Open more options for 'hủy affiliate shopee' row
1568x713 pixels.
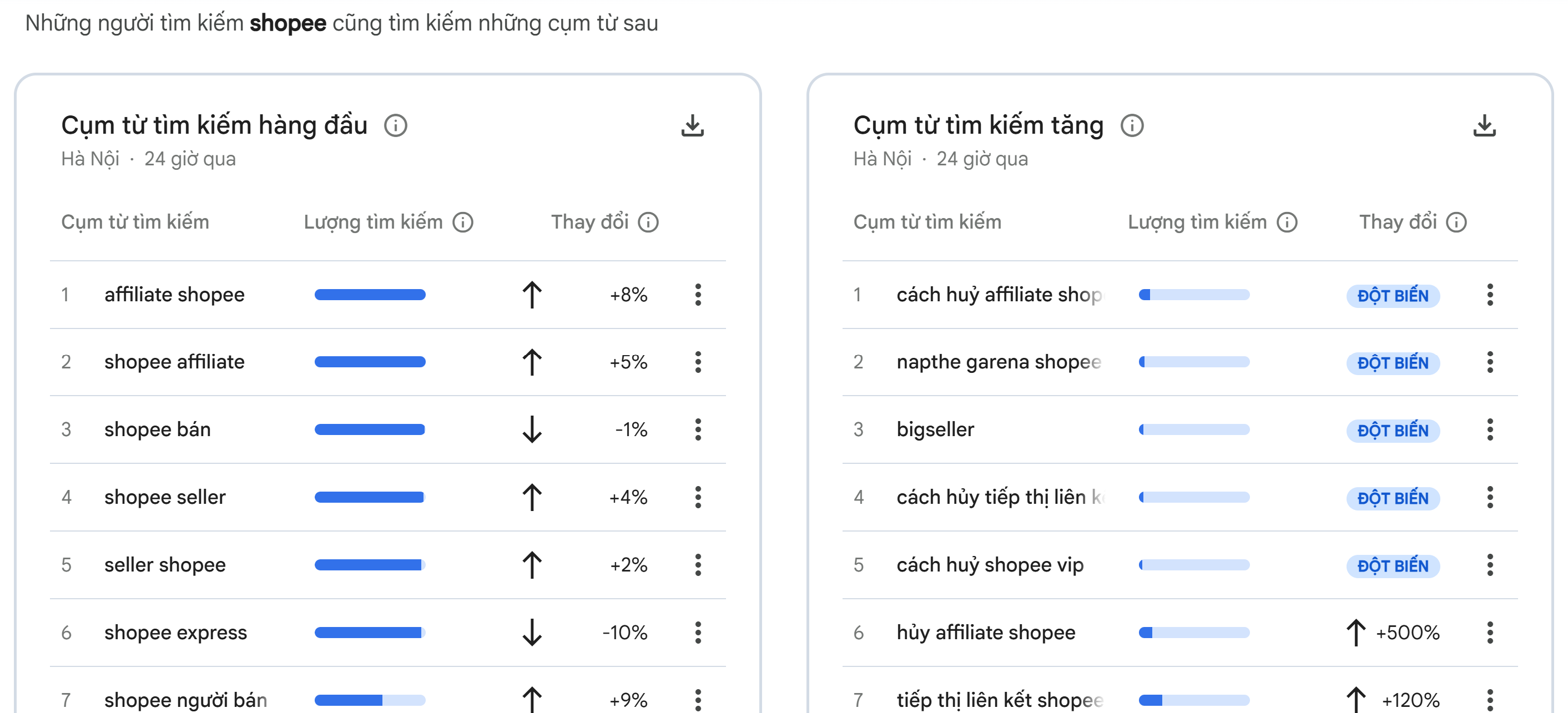pos(1490,633)
